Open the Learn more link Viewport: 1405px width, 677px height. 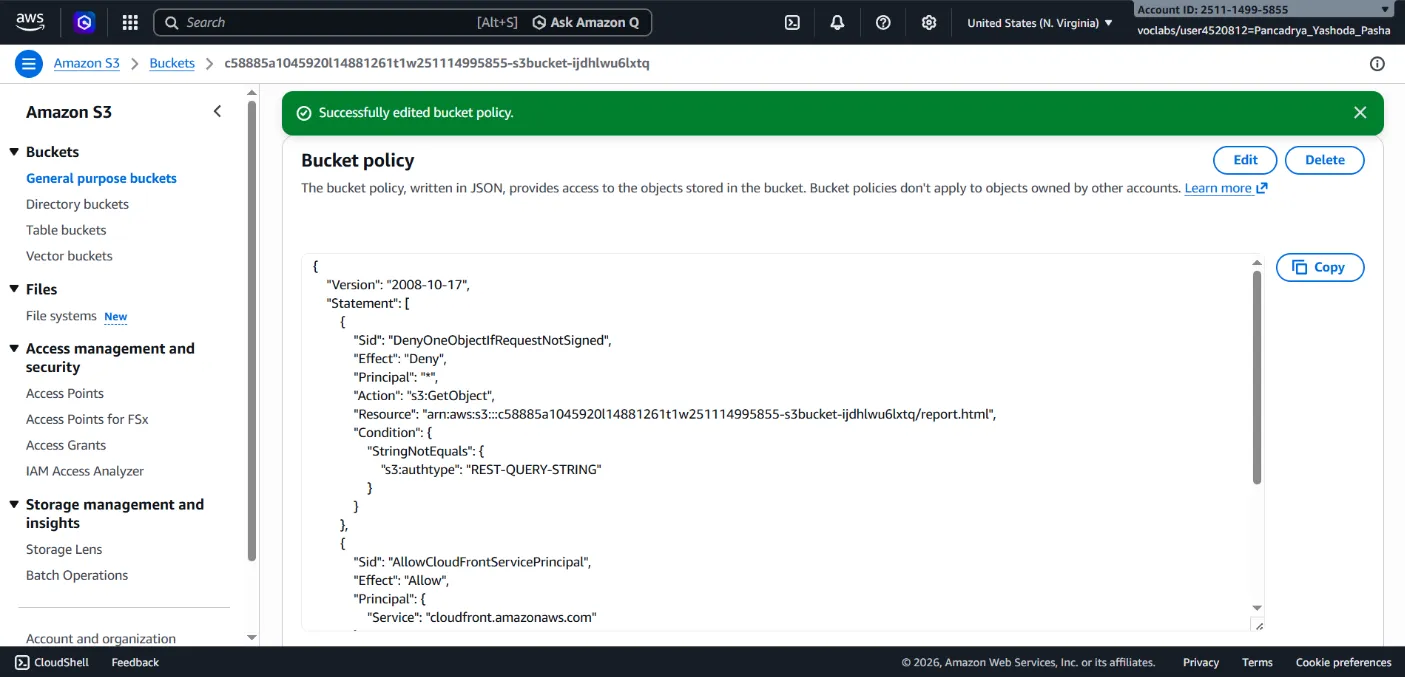(x=1226, y=188)
